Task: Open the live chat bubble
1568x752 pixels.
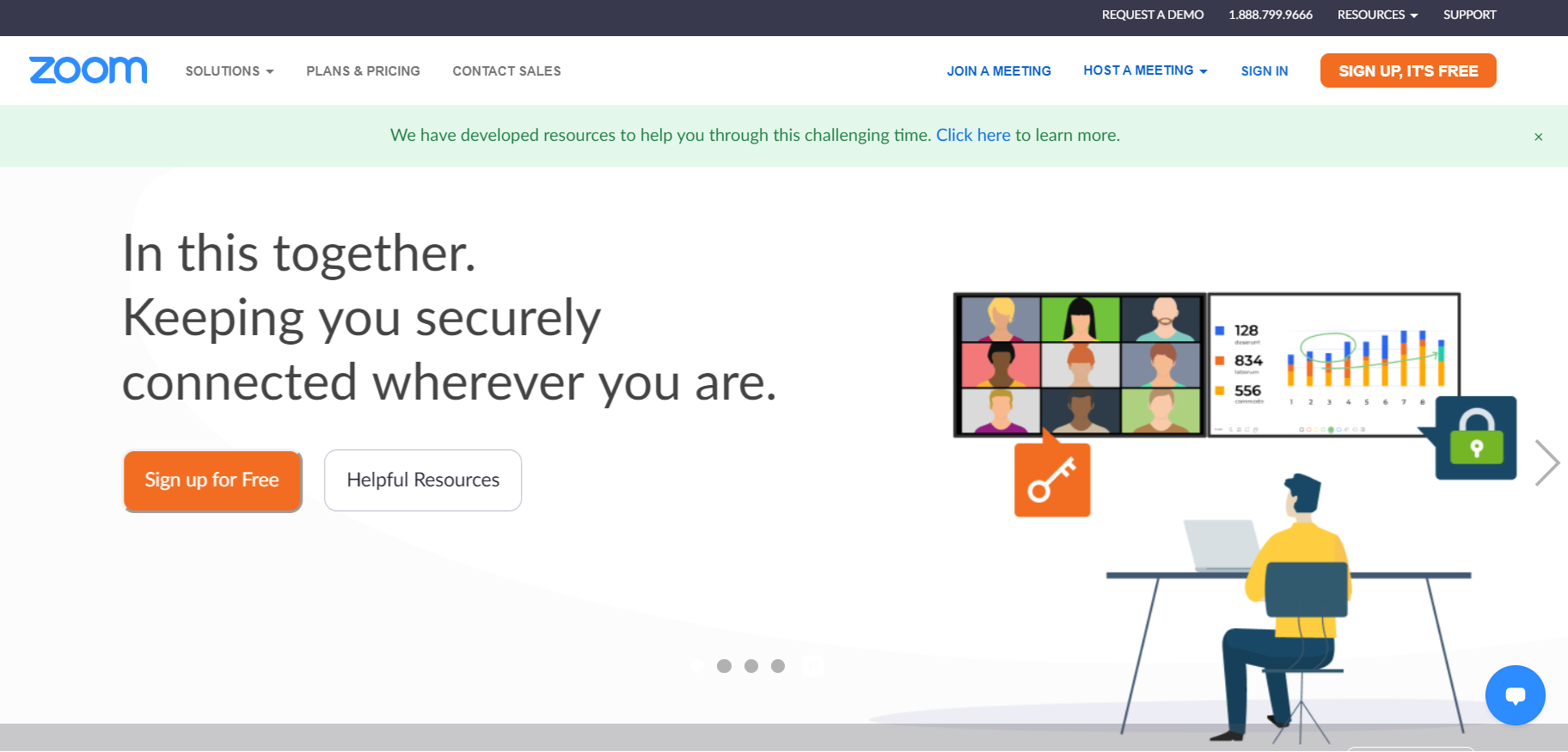Action: pyautogui.click(x=1515, y=695)
